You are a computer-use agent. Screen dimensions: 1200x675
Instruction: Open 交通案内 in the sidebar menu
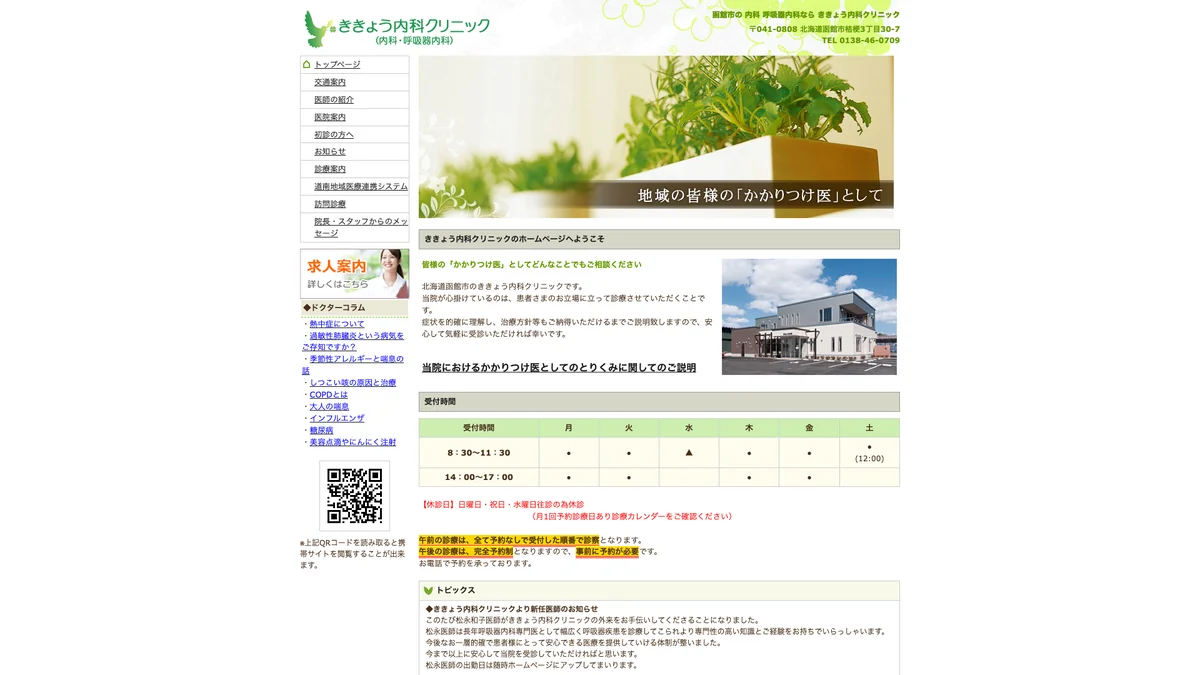tap(330, 82)
